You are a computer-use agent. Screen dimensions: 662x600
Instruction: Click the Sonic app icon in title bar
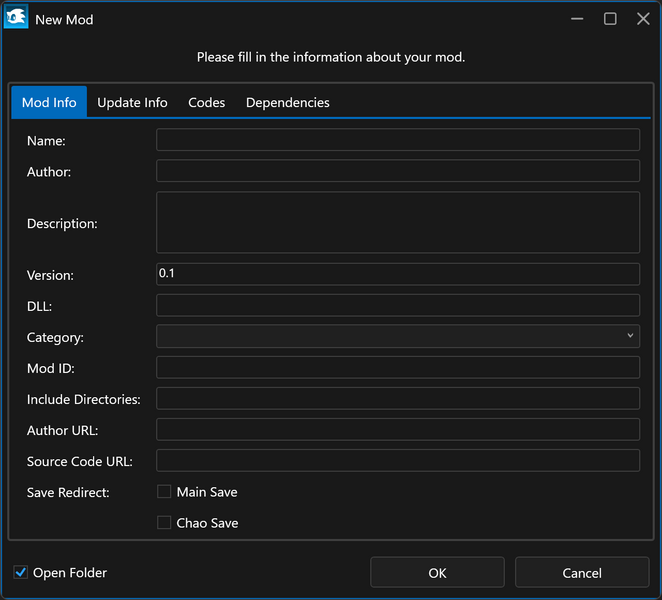16,19
